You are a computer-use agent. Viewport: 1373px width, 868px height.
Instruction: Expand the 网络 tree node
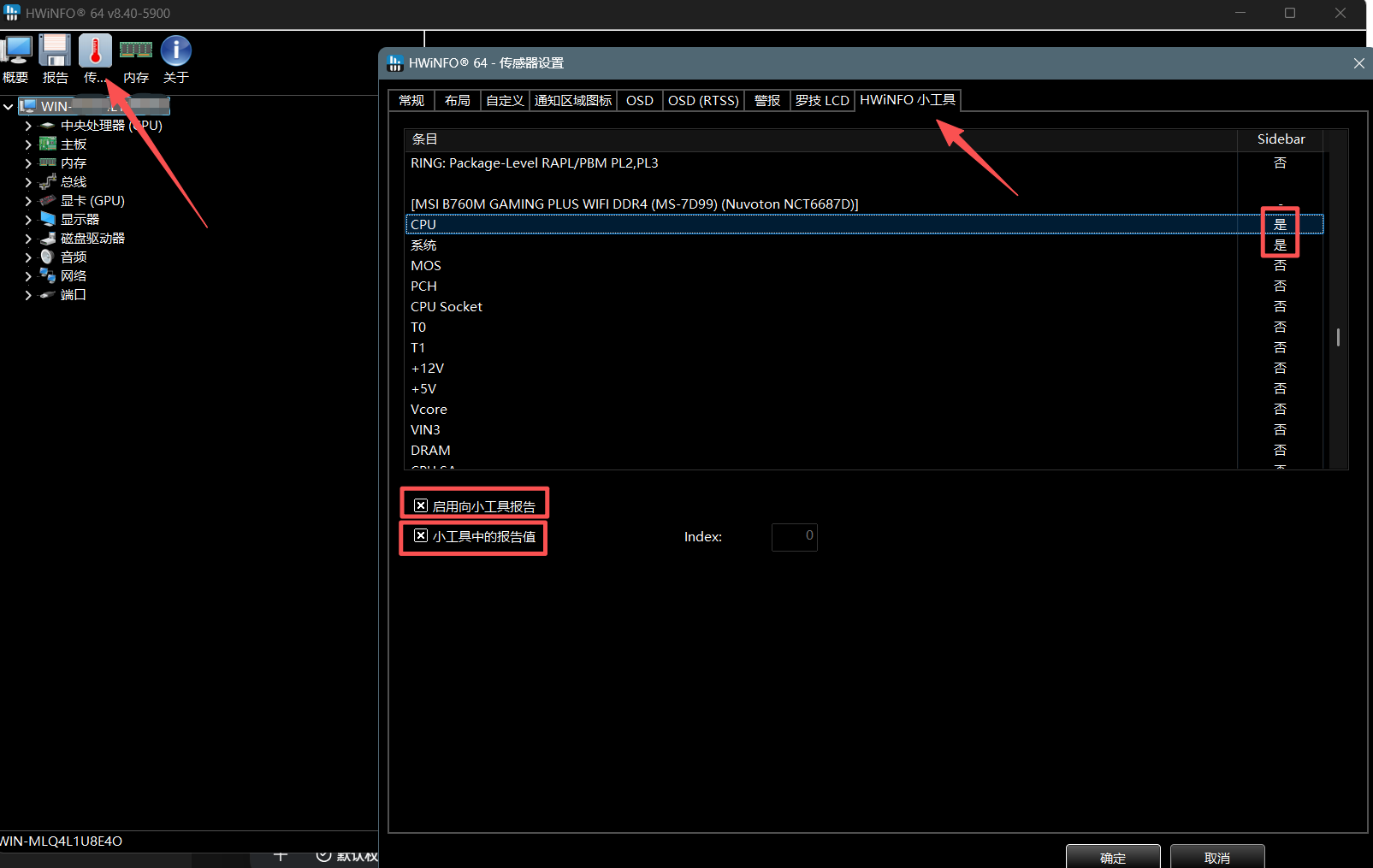click(x=28, y=276)
